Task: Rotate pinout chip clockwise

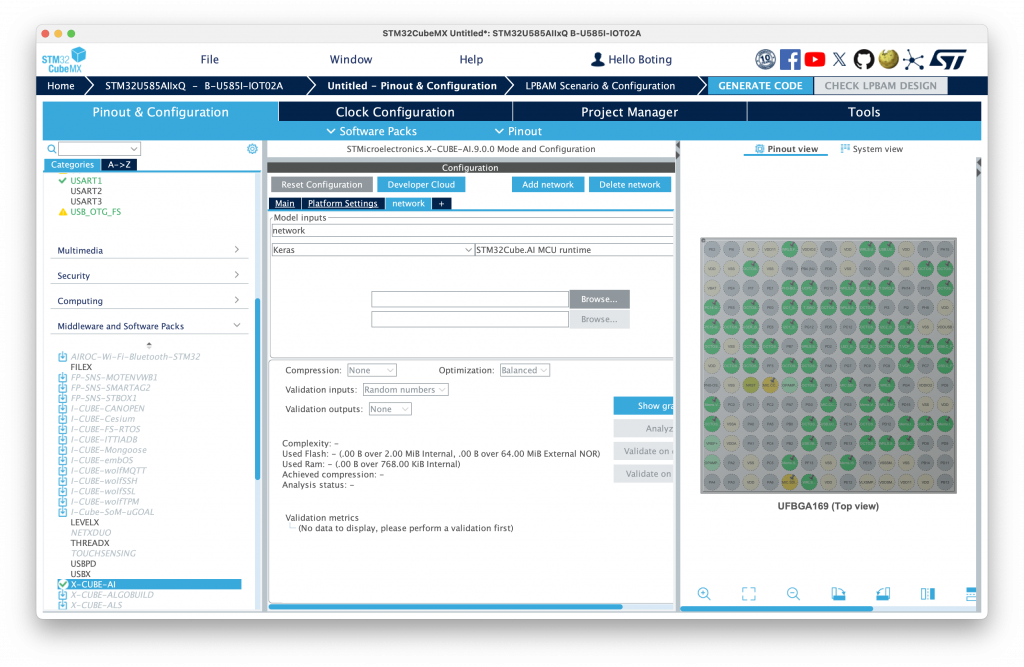Action: tap(839, 593)
